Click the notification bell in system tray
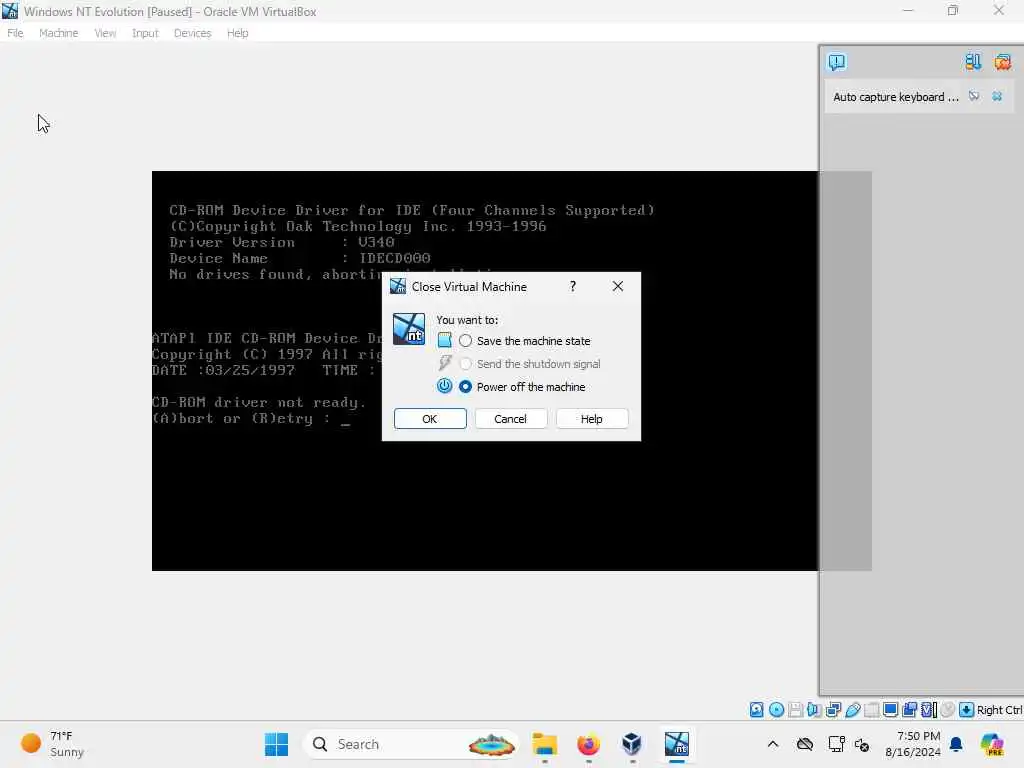Image resolution: width=1024 pixels, height=768 pixels. click(x=956, y=744)
